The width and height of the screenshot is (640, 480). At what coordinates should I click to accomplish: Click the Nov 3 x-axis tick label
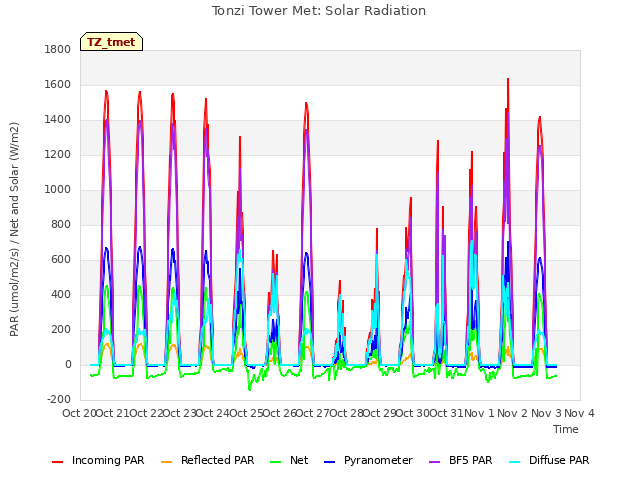tap(546, 413)
